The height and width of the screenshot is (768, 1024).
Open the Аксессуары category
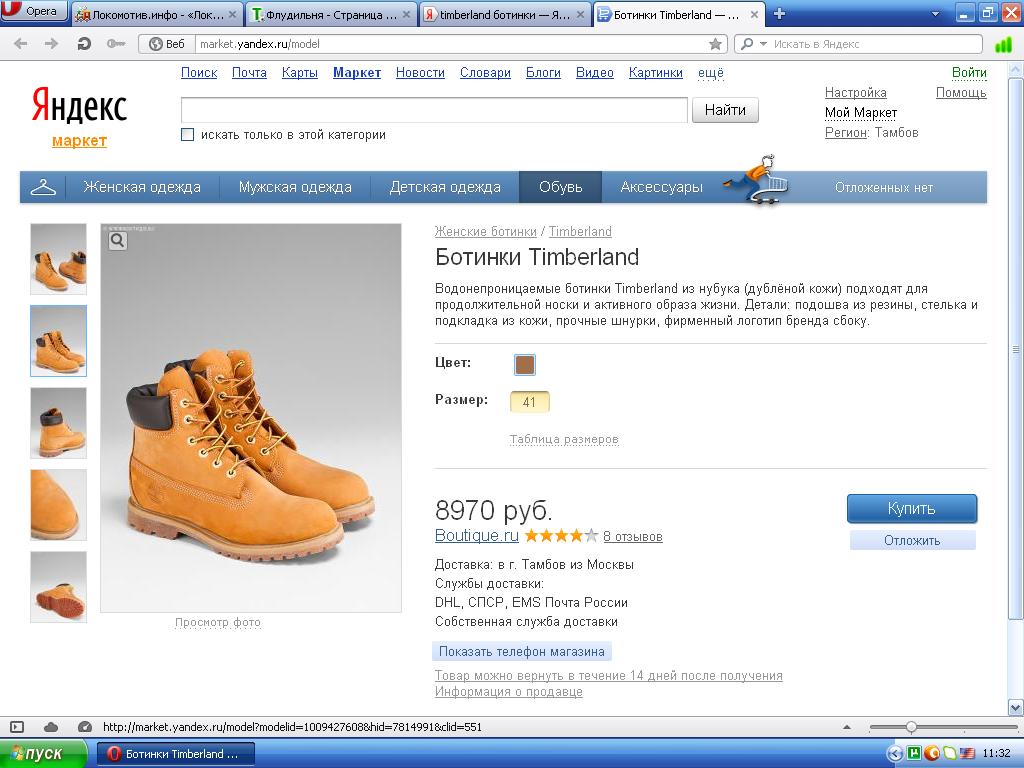(x=662, y=187)
